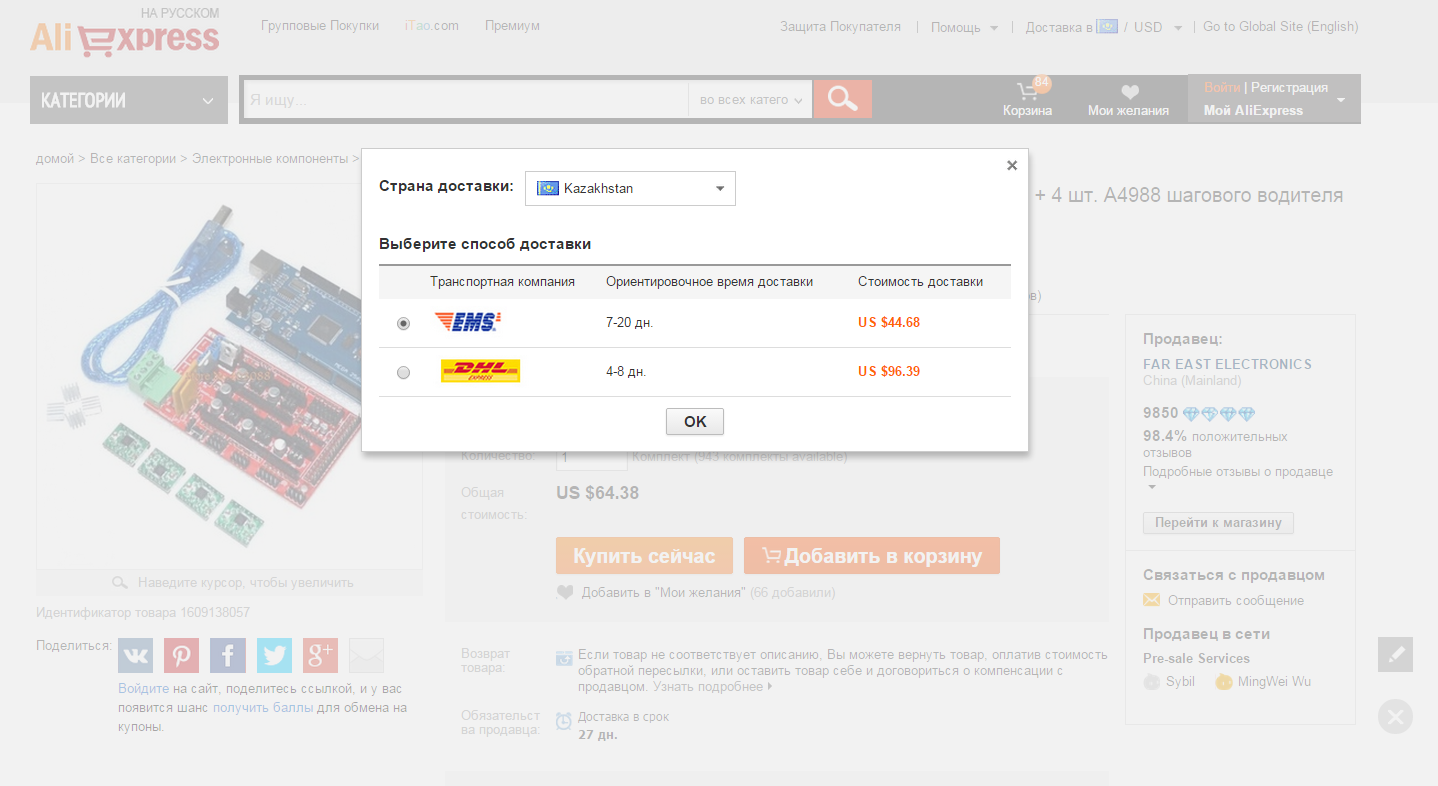The image size is (1438, 786).
Task: Click the MingWei Wu chat avatar icon
Action: [x=1223, y=681]
